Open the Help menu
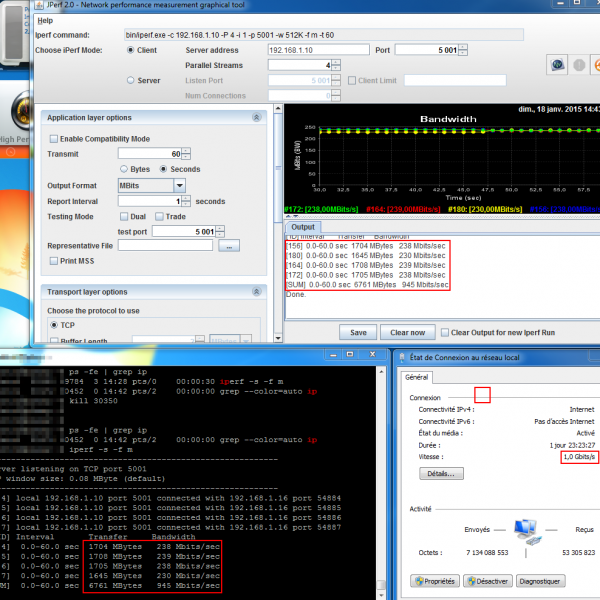600x600 pixels. (45, 20)
